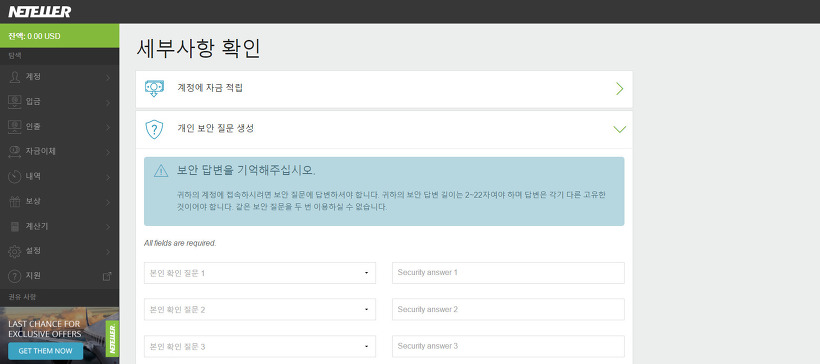Image resolution: width=820 pixels, height=364 pixels.
Task: Select the 내역 menu entry
Action: click(x=60, y=177)
